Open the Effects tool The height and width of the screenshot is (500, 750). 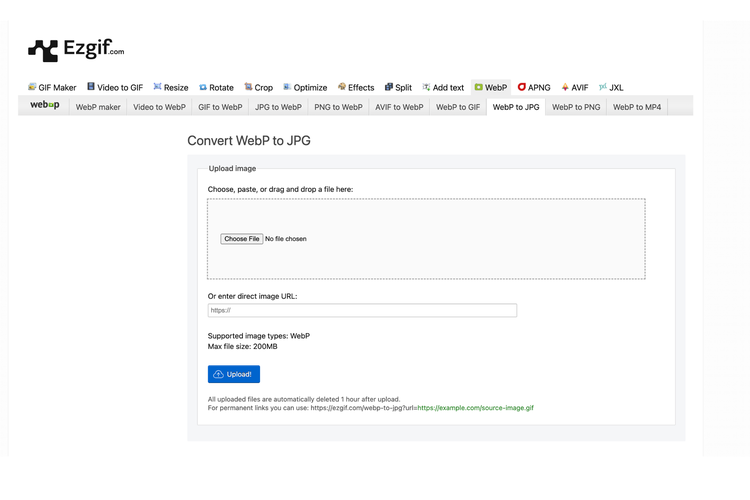[356, 87]
